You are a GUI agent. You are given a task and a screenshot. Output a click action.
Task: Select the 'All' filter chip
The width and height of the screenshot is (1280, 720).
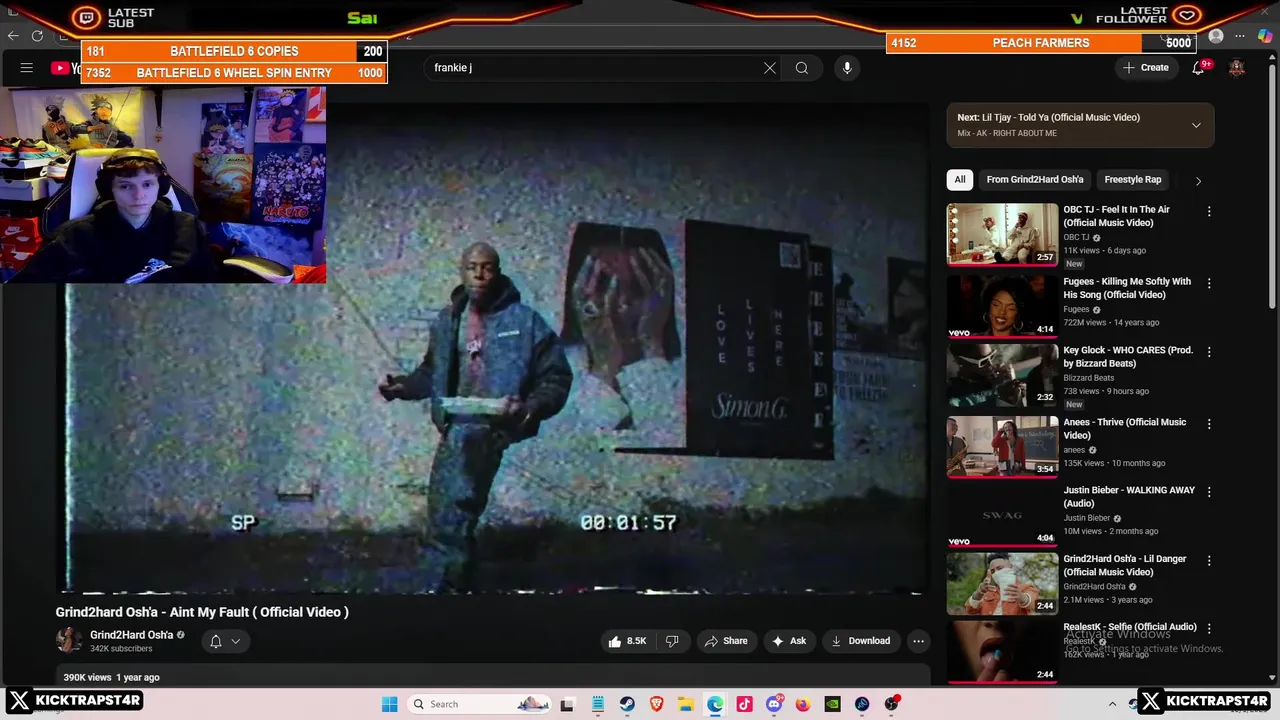pyautogui.click(x=960, y=180)
